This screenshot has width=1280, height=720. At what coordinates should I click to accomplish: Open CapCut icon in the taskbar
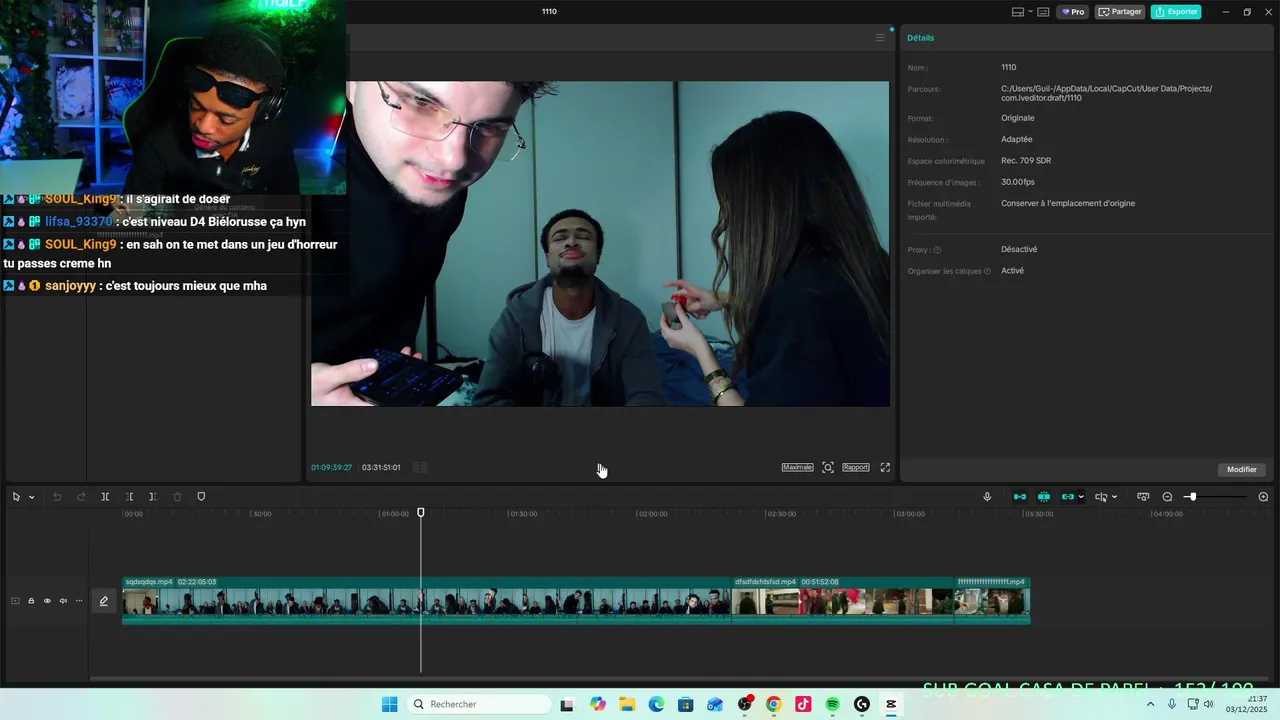891,704
